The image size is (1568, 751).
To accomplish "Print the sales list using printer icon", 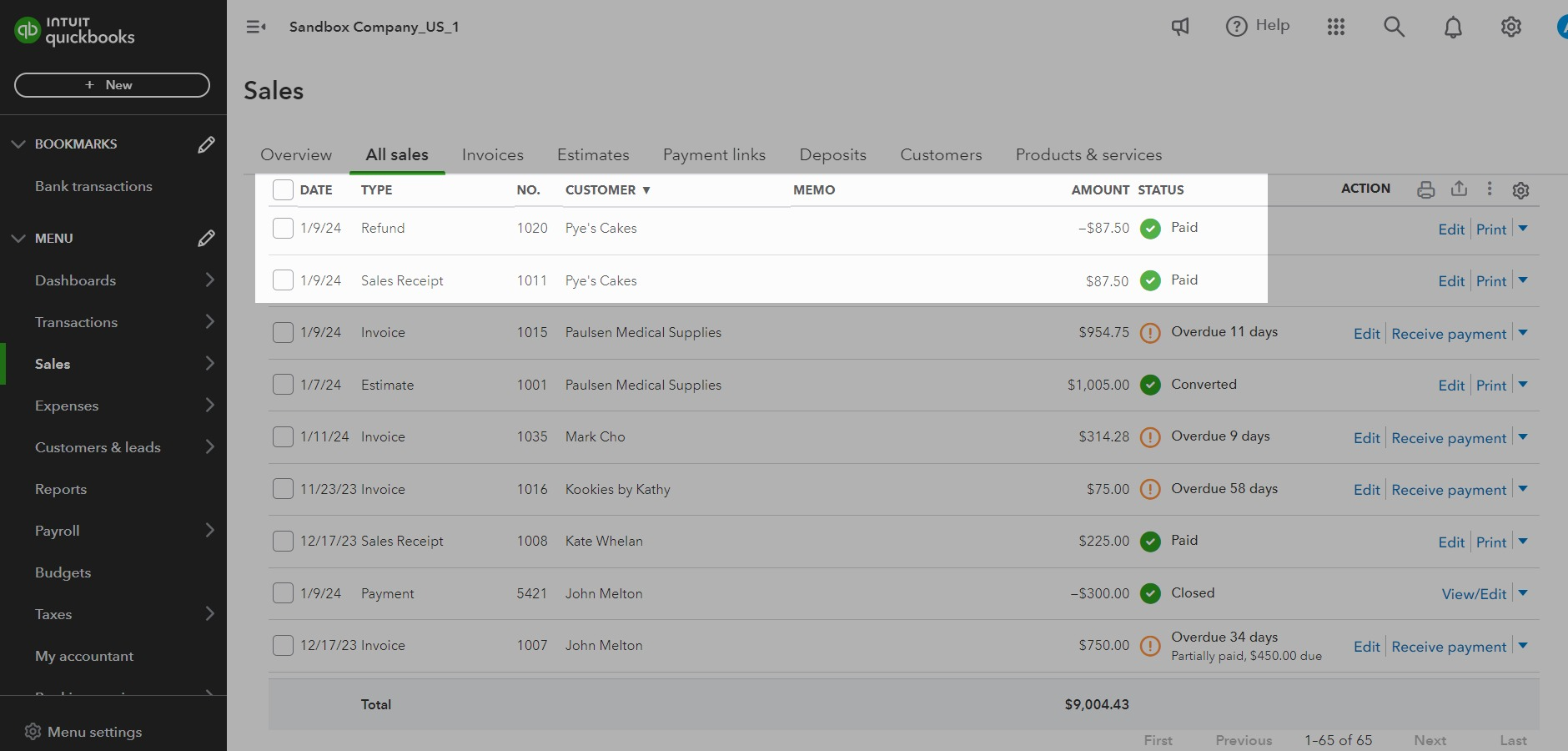I will tap(1426, 189).
